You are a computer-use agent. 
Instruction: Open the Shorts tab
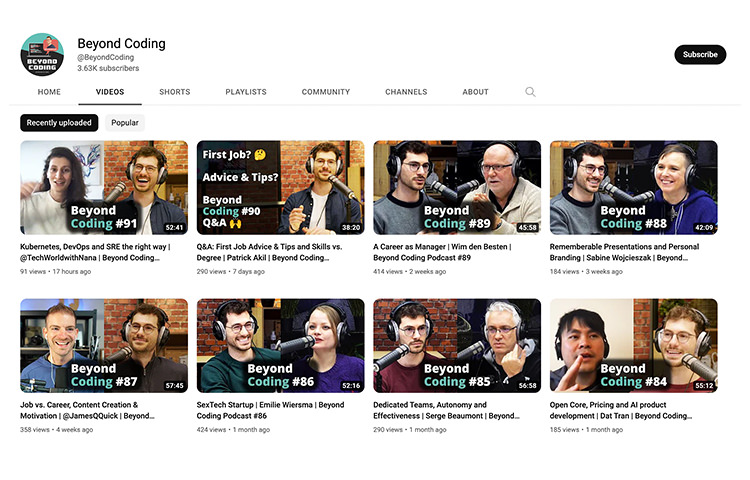pyautogui.click(x=175, y=92)
